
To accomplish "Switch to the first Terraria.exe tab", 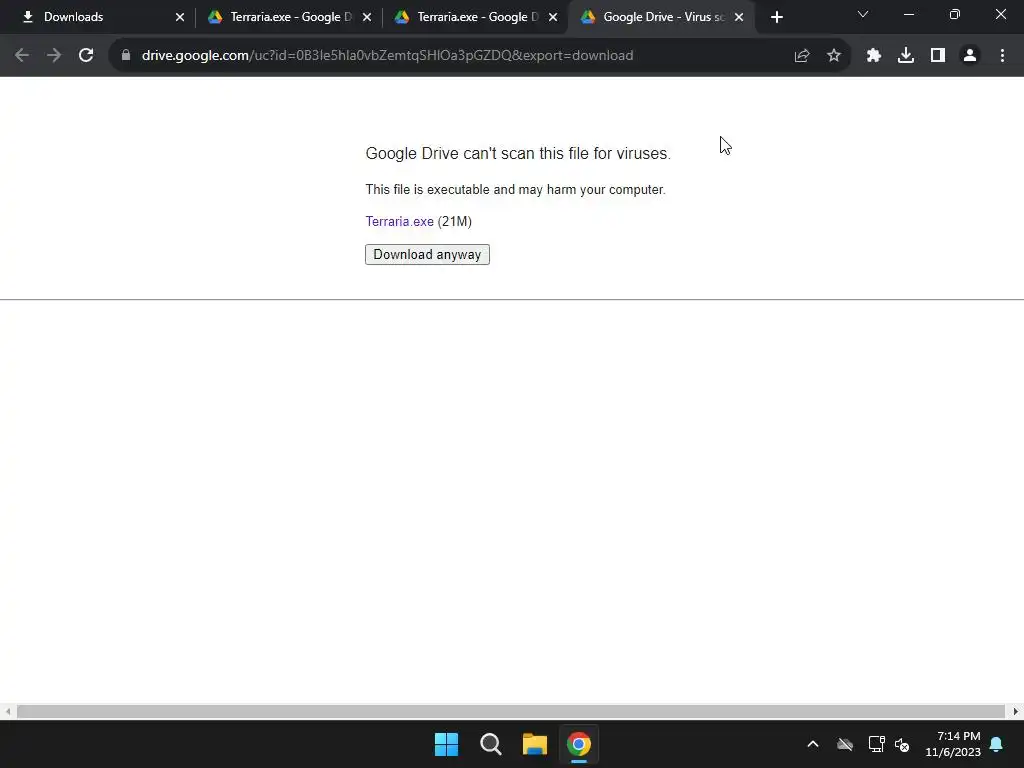I will (x=287, y=17).
